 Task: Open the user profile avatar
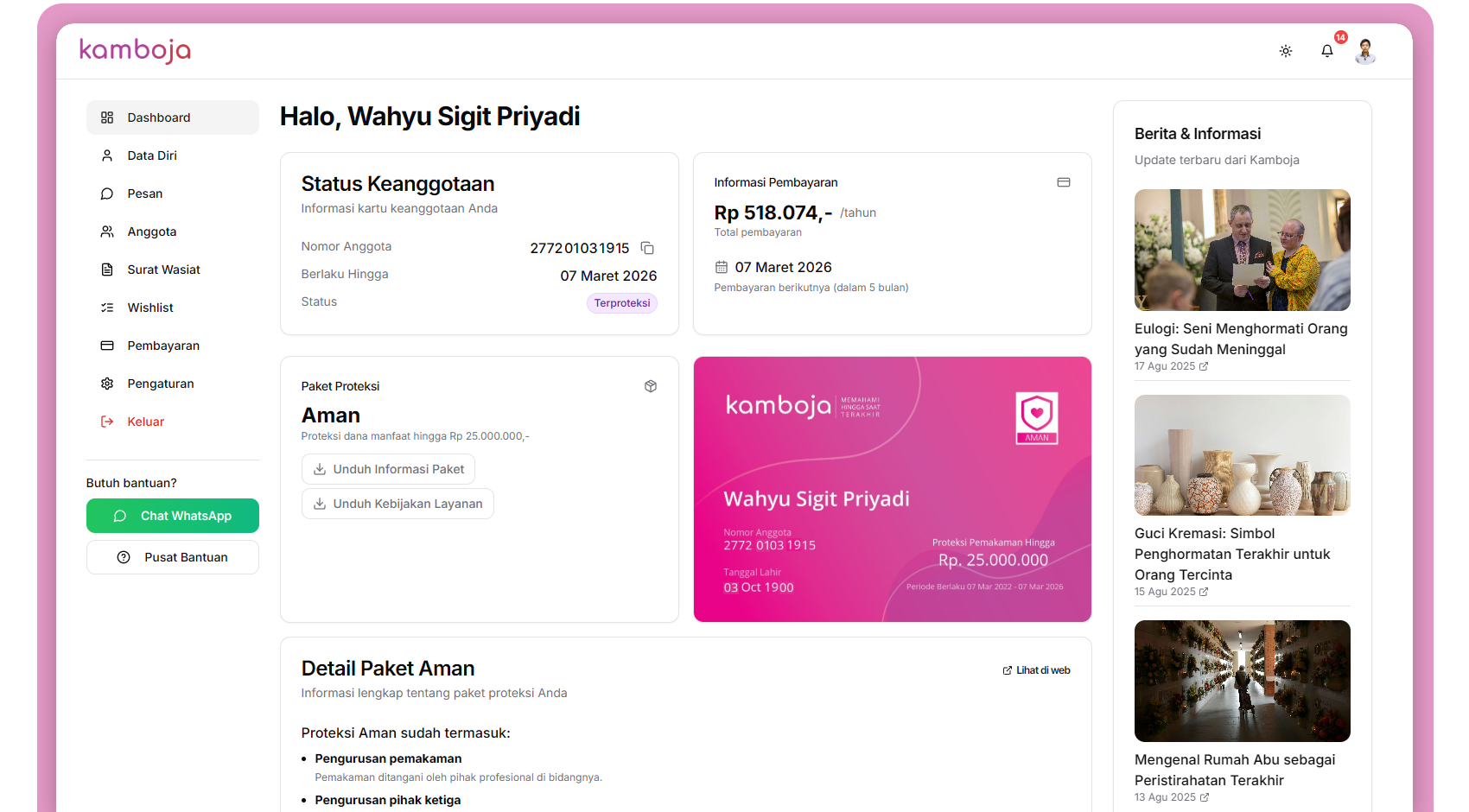tap(1365, 51)
